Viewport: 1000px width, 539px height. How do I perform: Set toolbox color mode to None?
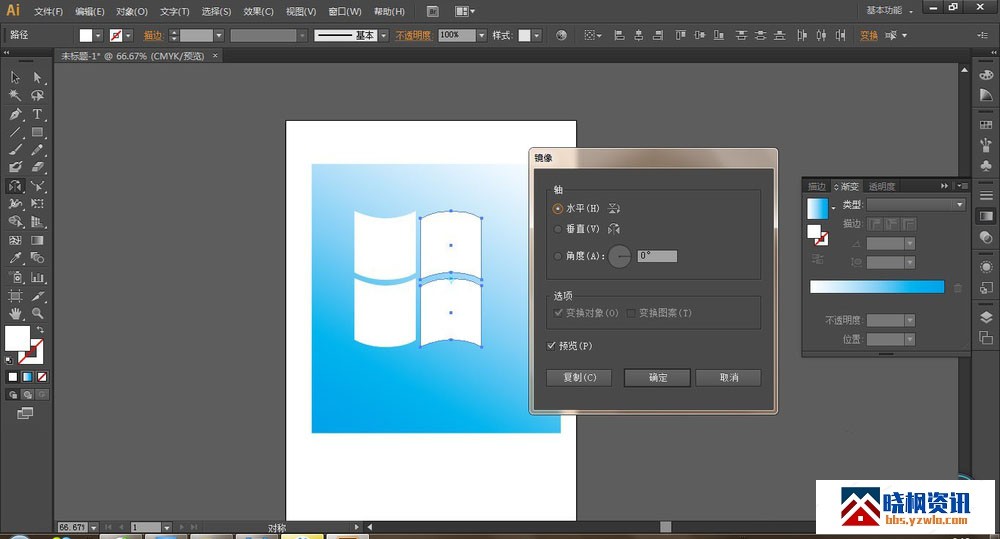(x=41, y=377)
